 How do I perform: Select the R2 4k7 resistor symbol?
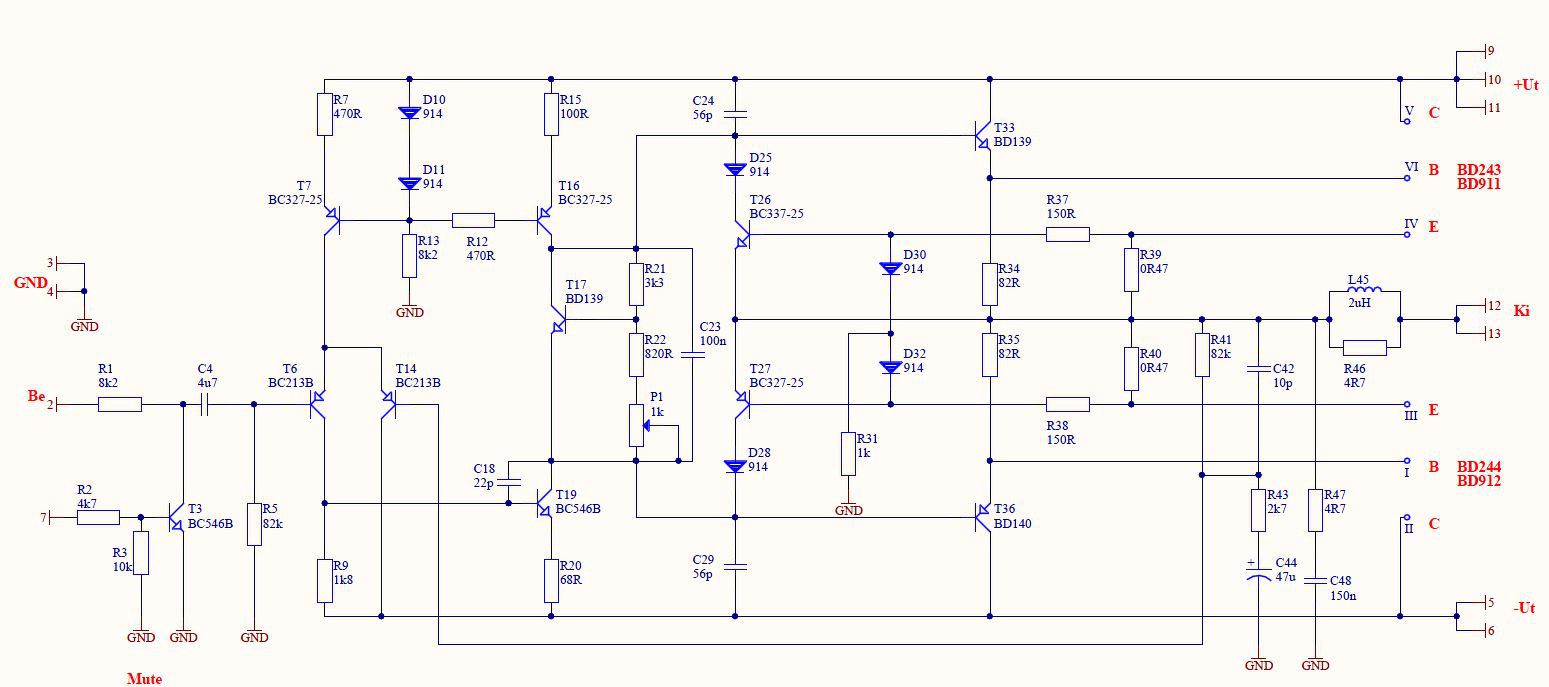click(98, 517)
